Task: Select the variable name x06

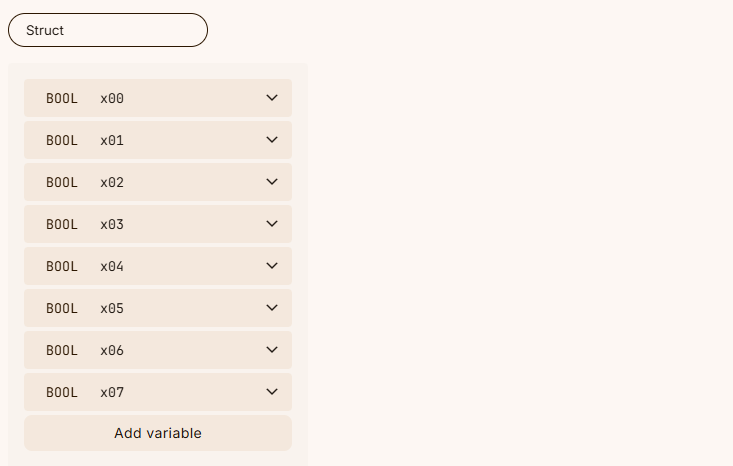Action: click(x=112, y=350)
